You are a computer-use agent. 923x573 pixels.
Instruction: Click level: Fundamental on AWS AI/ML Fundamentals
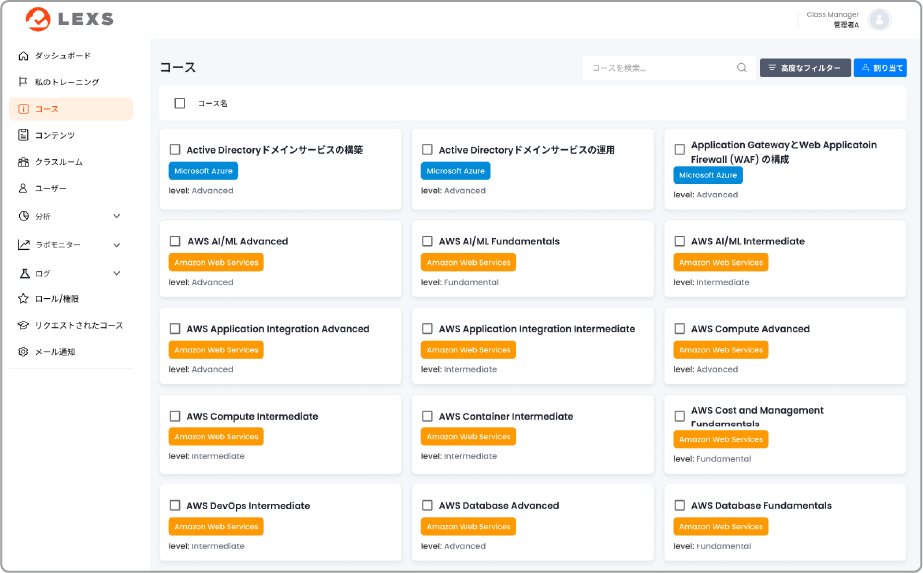pos(460,282)
